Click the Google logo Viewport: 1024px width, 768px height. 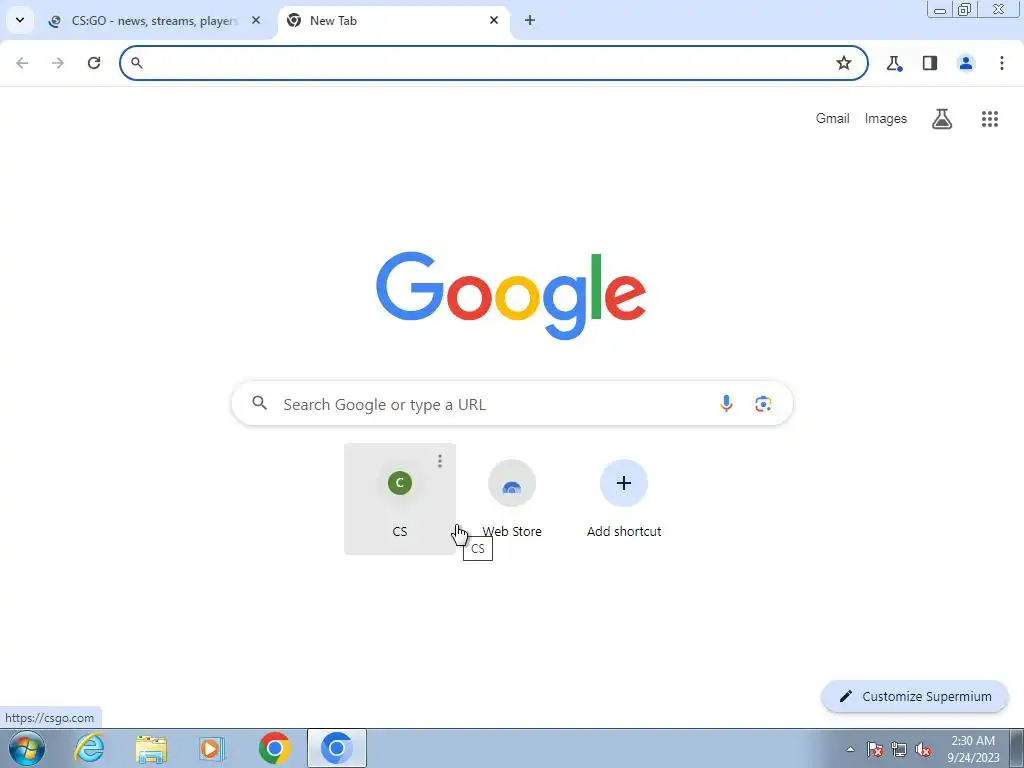coord(511,295)
